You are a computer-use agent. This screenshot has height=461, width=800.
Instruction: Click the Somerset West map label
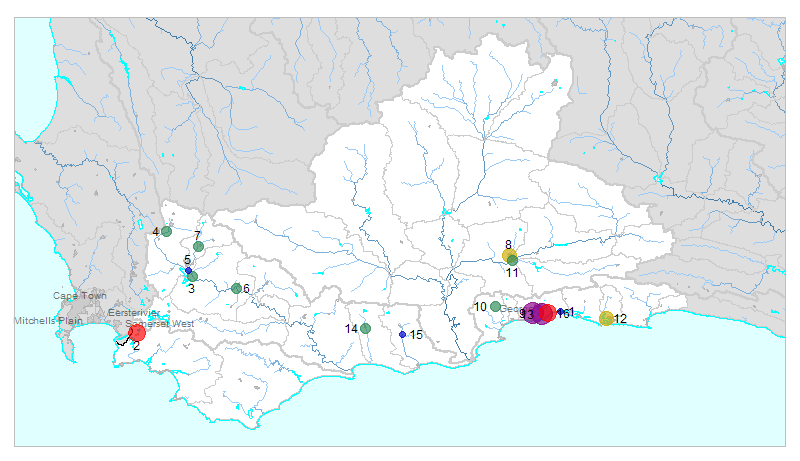pyautogui.click(x=160, y=324)
